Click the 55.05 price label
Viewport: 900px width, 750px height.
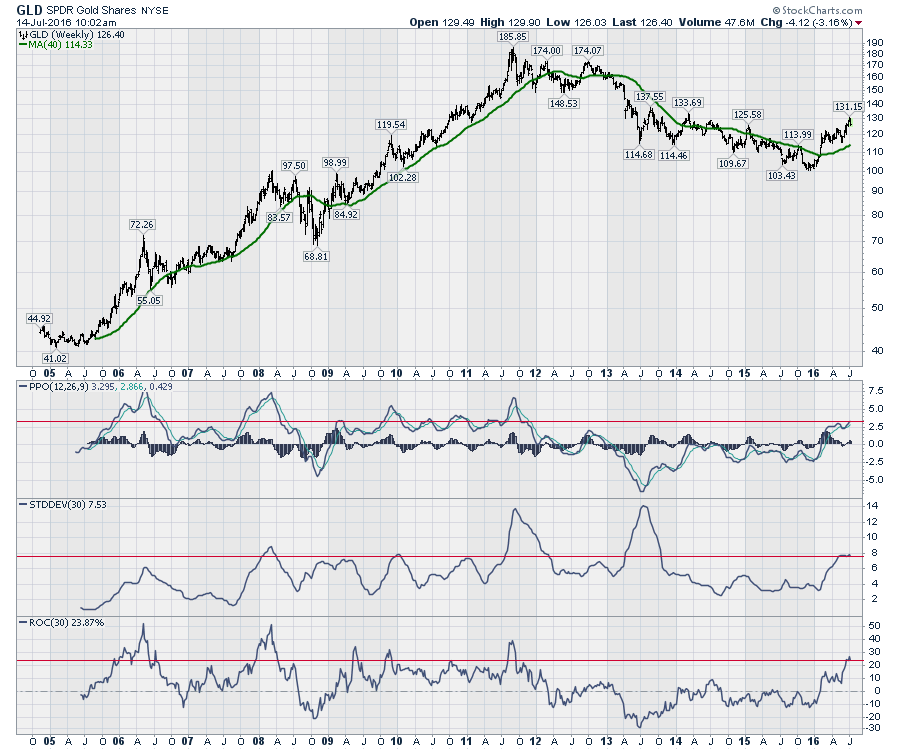click(149, 300)
